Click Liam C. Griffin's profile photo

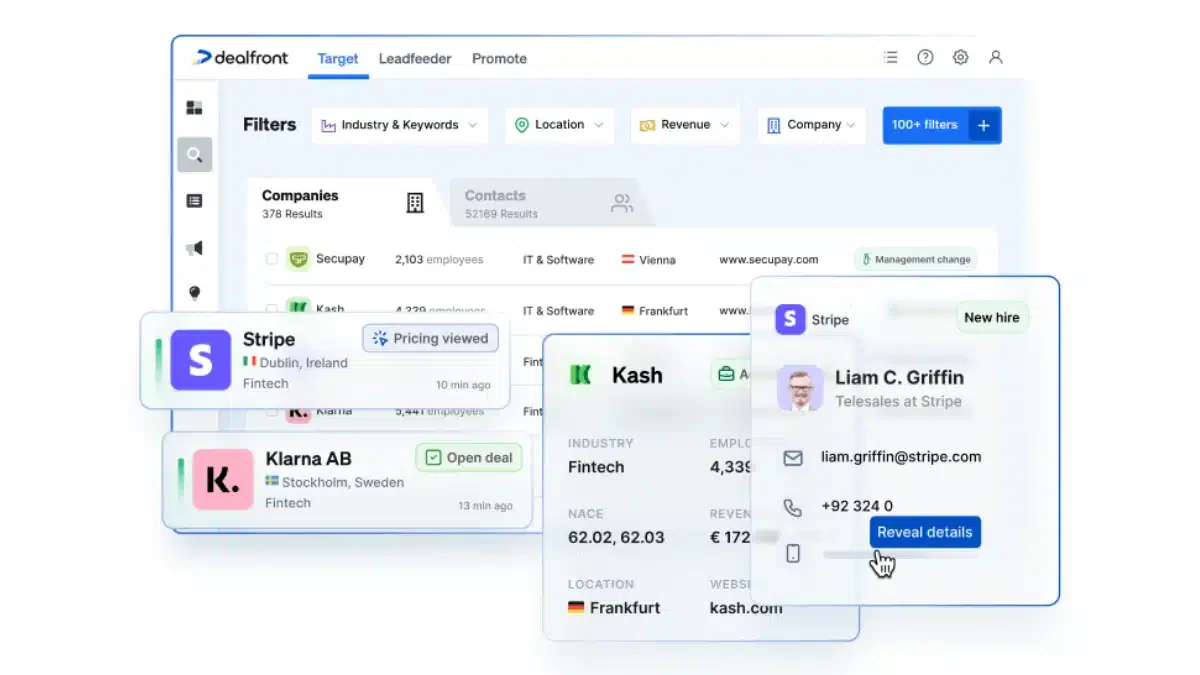coord(800,388)
